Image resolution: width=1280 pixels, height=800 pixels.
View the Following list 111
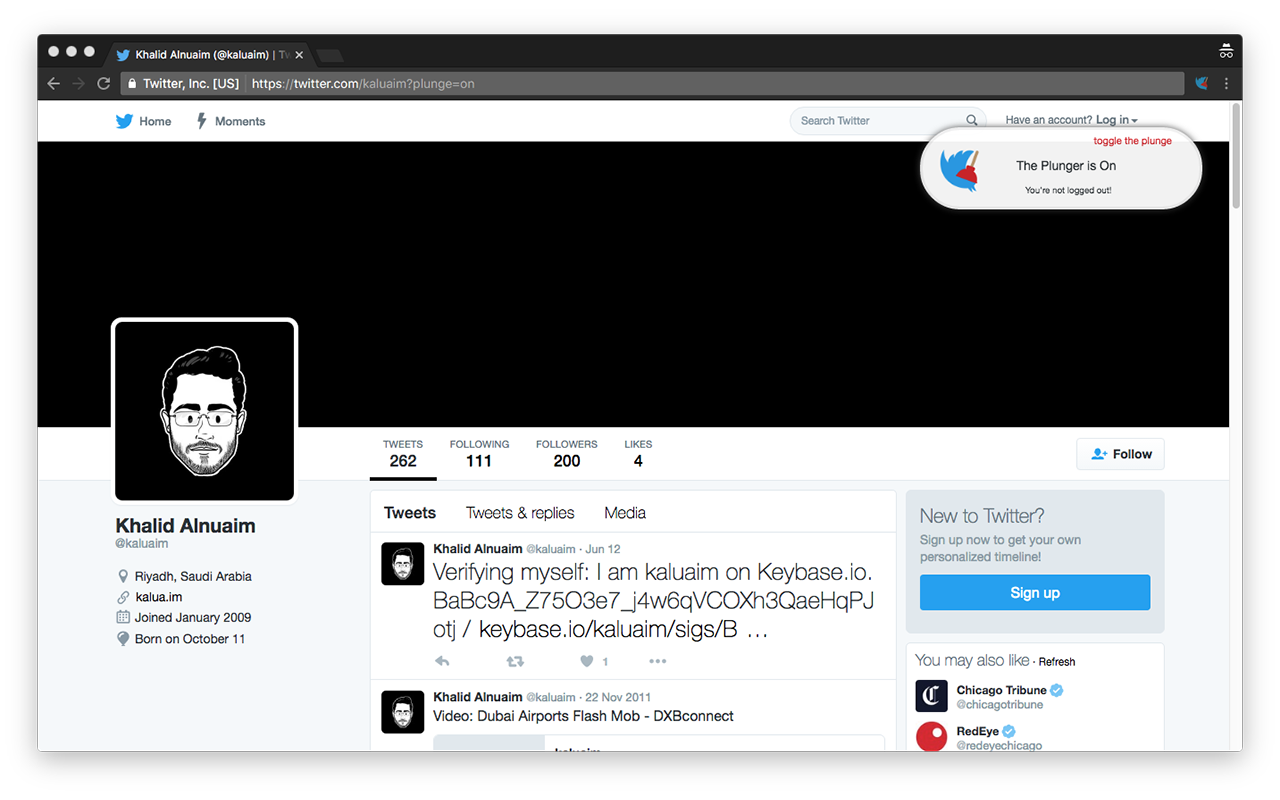479,454
